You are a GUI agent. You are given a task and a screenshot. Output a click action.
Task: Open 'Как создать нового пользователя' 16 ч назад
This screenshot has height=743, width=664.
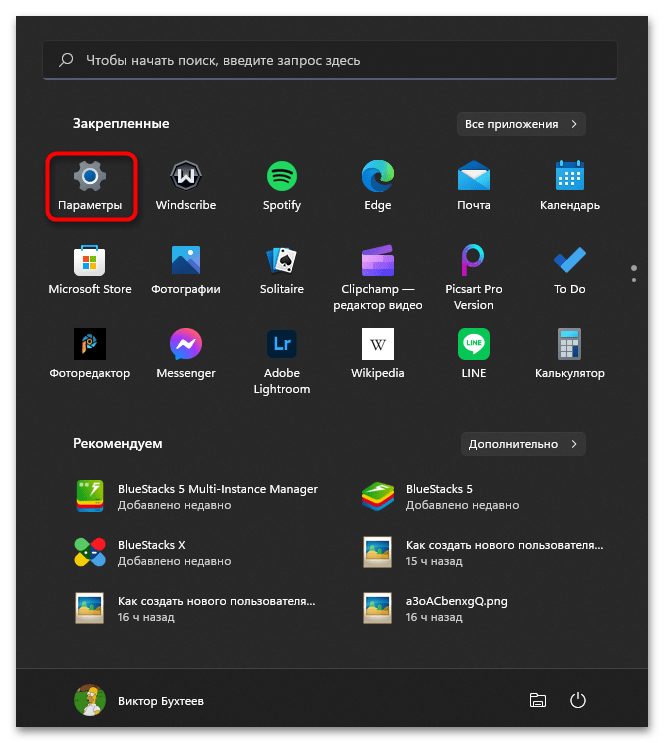click(195, 608)
